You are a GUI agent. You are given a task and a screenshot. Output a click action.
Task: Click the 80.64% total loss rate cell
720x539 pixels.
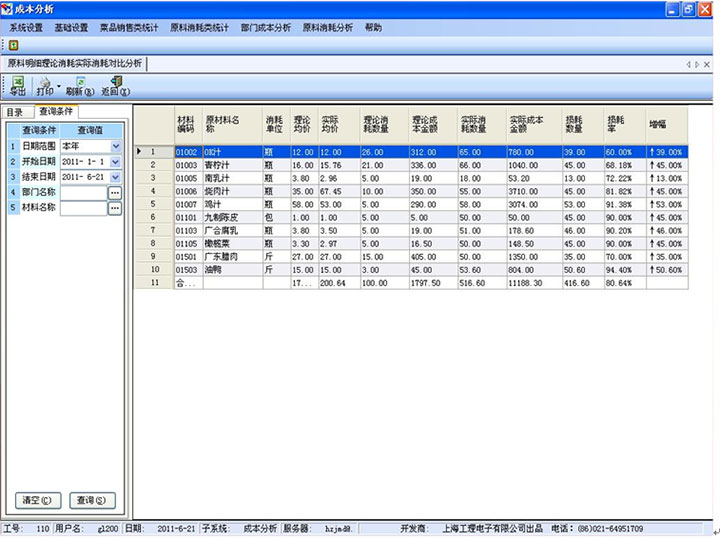(624, 283)
